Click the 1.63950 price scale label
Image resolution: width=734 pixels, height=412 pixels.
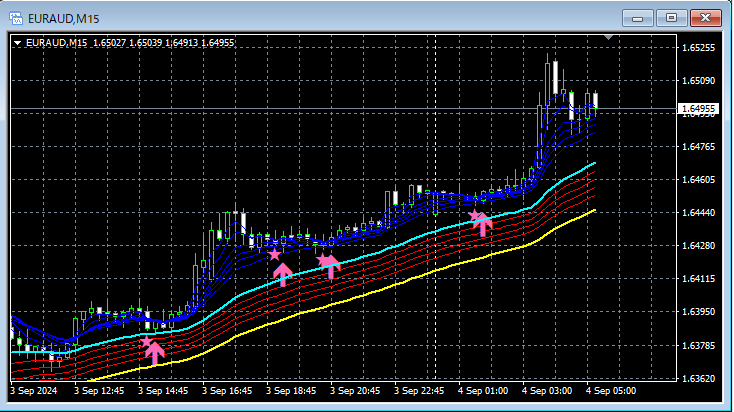[698, 312]
